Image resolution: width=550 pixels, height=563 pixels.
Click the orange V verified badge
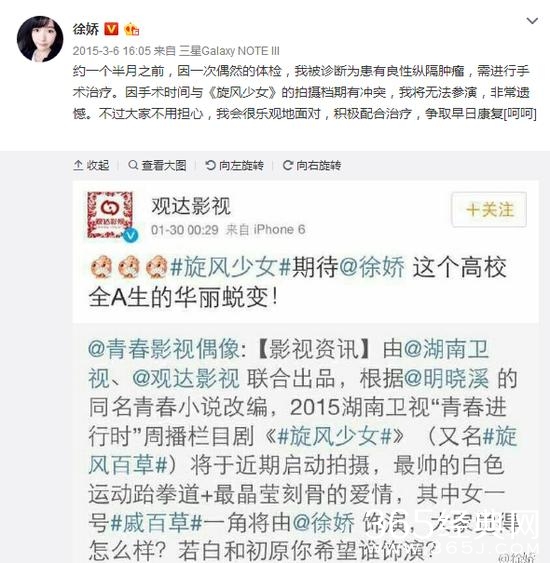(x=111, y=29)
